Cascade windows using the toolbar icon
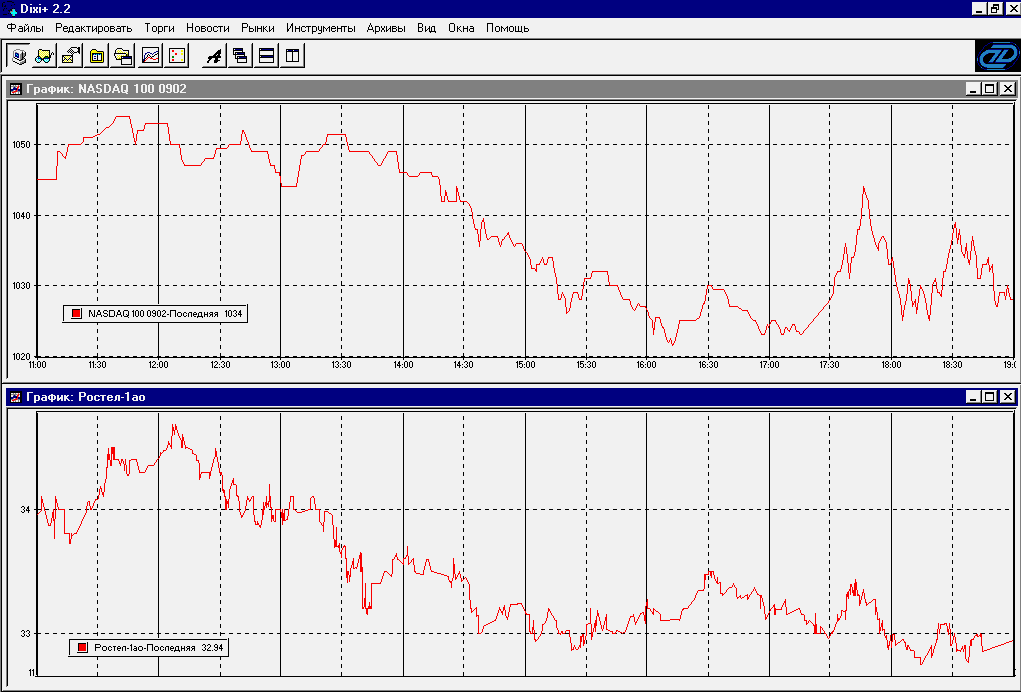 pos(240,56)
